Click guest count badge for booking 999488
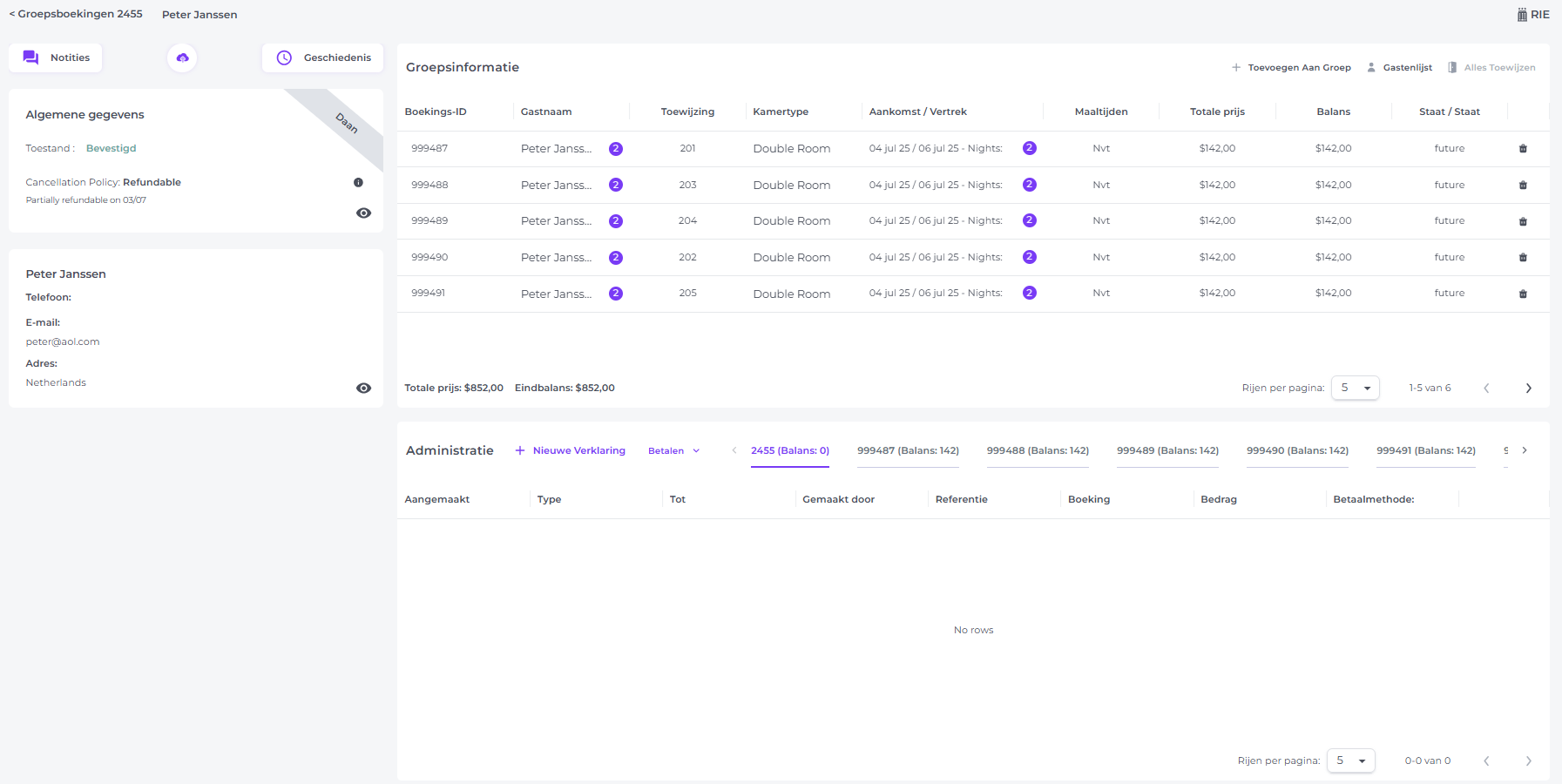The height and width of the screenshot is (784, 1562). tap(616, 185)
